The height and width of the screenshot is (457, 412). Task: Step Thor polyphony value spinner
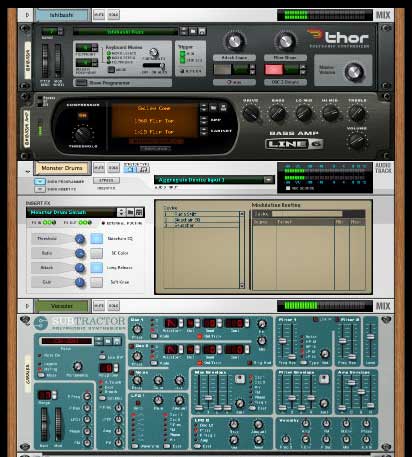94,48
